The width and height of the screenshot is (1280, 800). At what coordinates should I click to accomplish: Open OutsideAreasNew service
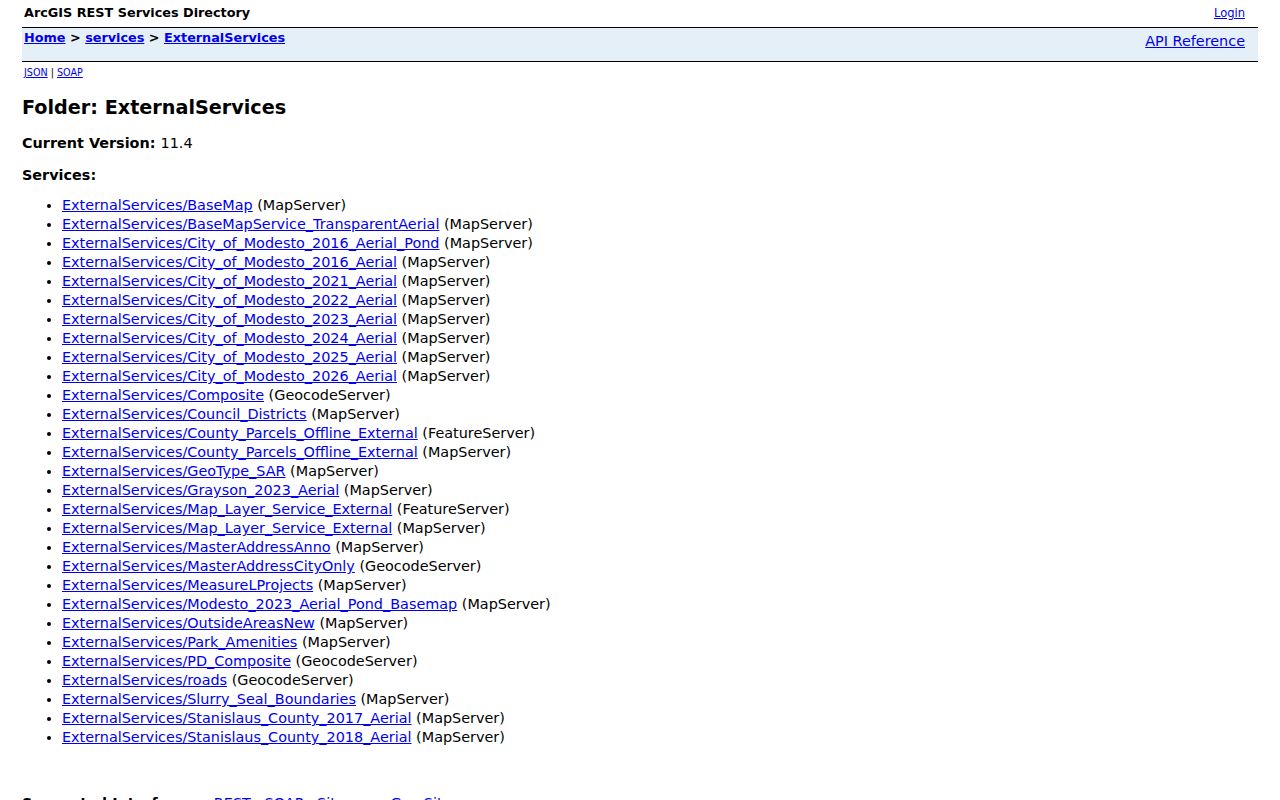[188, 623]
